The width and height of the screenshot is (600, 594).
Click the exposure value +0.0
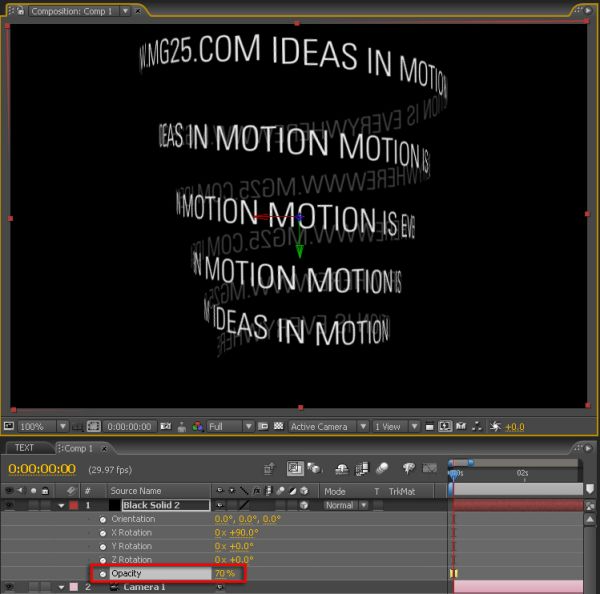point(515,427)
